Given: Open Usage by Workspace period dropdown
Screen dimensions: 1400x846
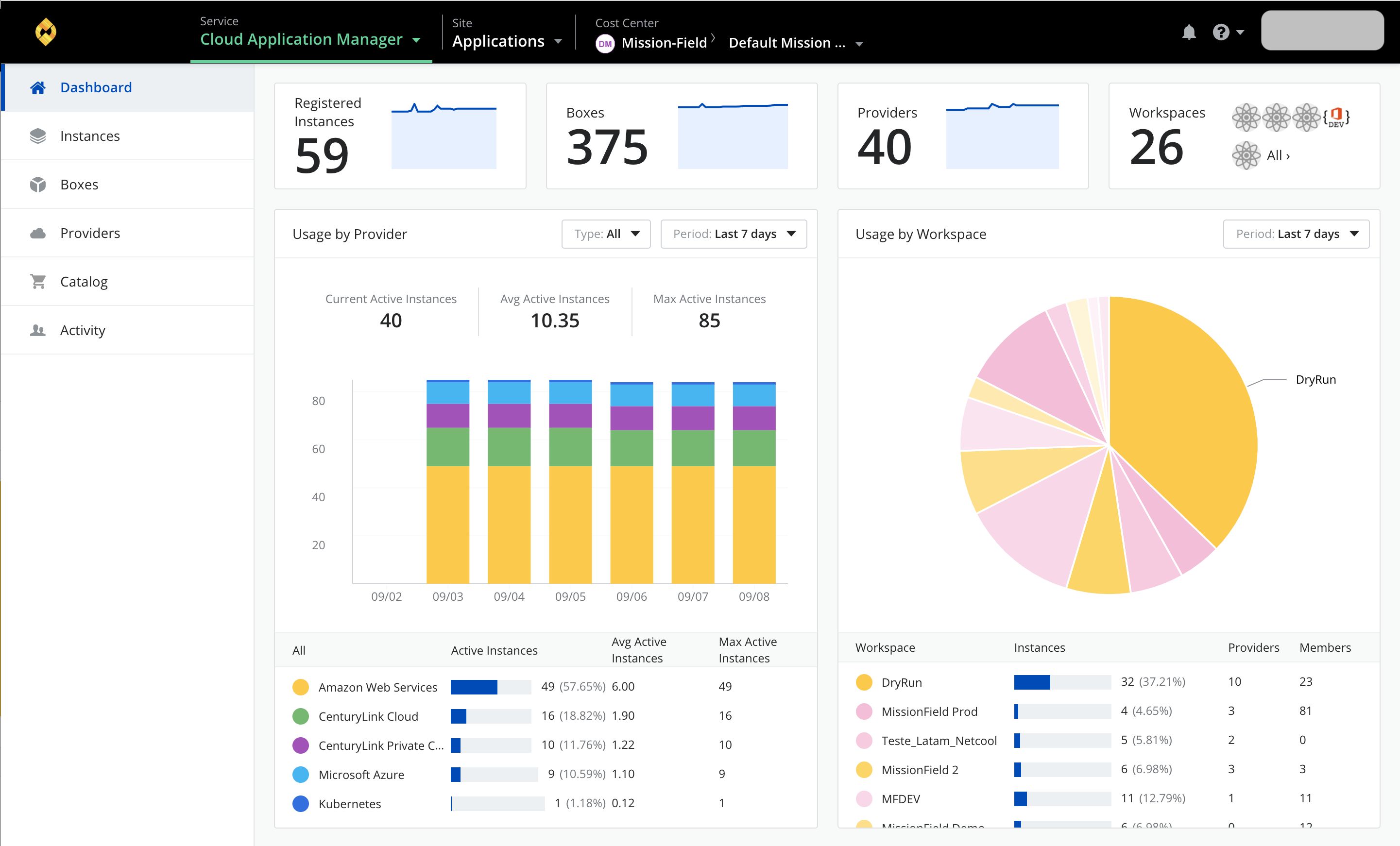Looking at the screenshot, I should 1296,234.
